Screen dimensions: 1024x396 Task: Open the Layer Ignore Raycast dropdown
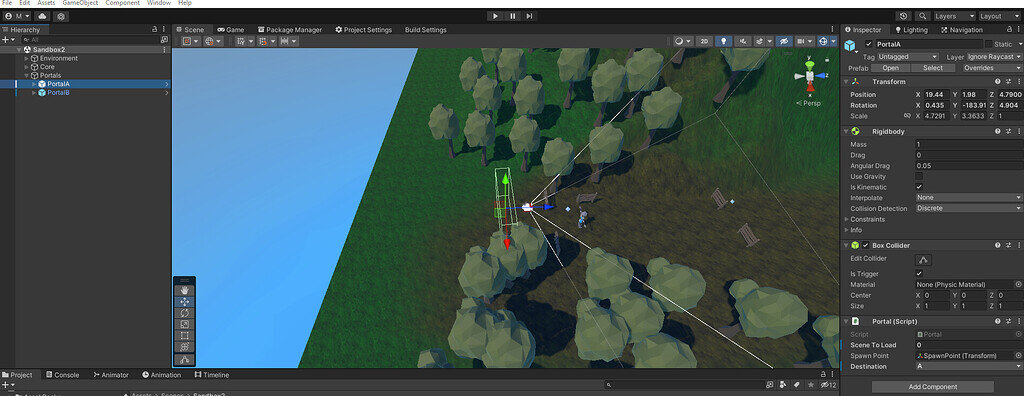coord(995,57)
